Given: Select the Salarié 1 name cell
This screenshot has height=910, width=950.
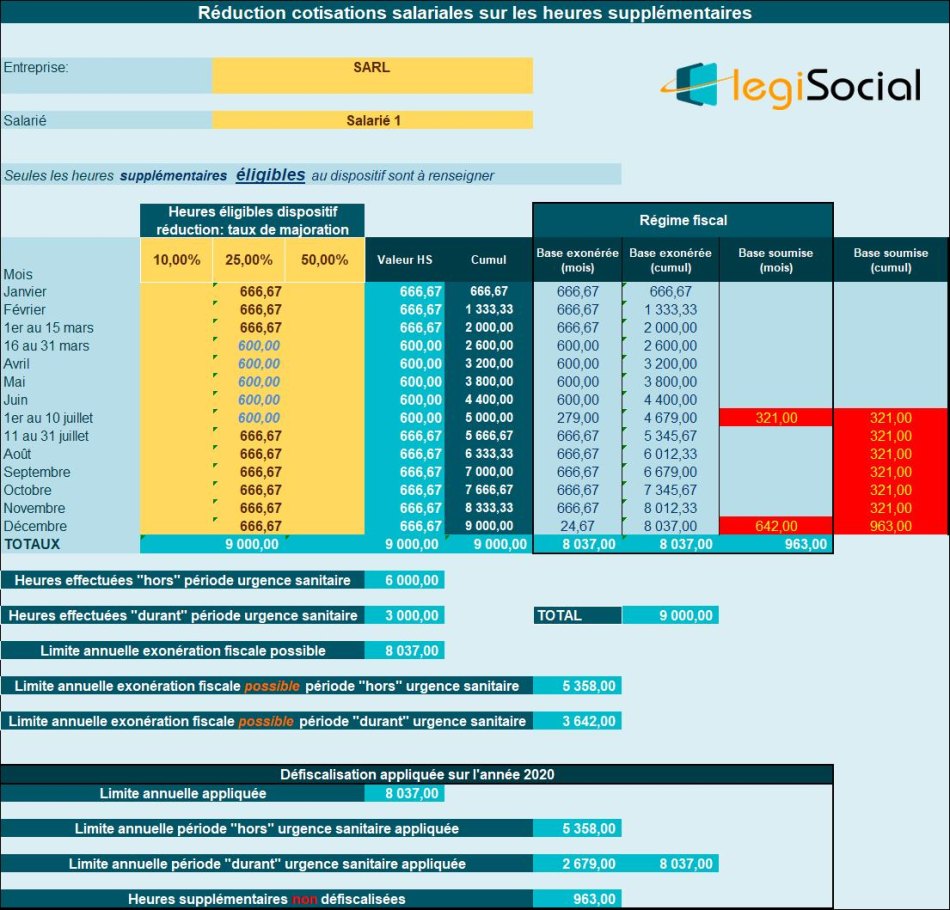Looking at the screenshot, I should 372,120.
